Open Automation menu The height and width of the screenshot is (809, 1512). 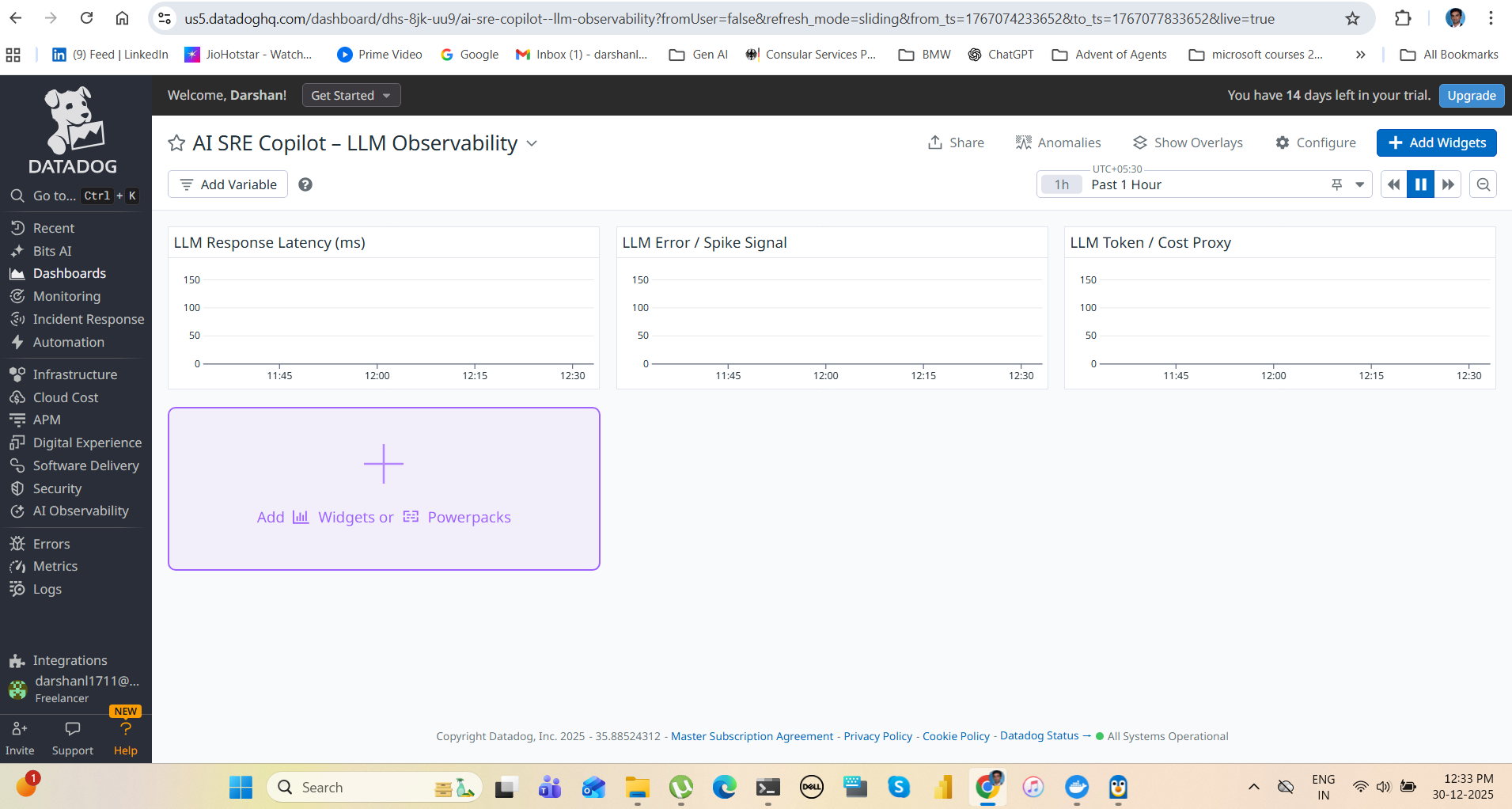[x=68, y=342]
